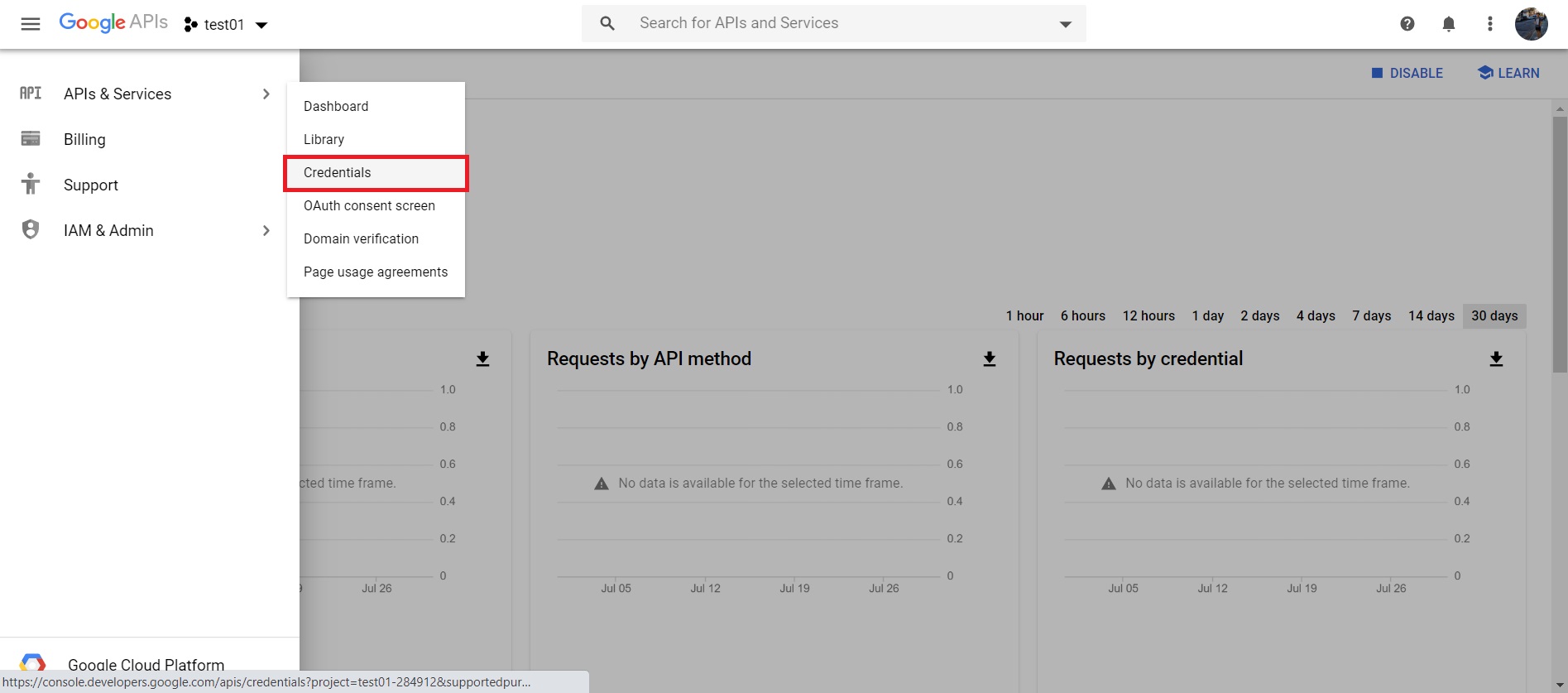
Task: Download the Requests by credential chart
Action: tap(1496, 359)
